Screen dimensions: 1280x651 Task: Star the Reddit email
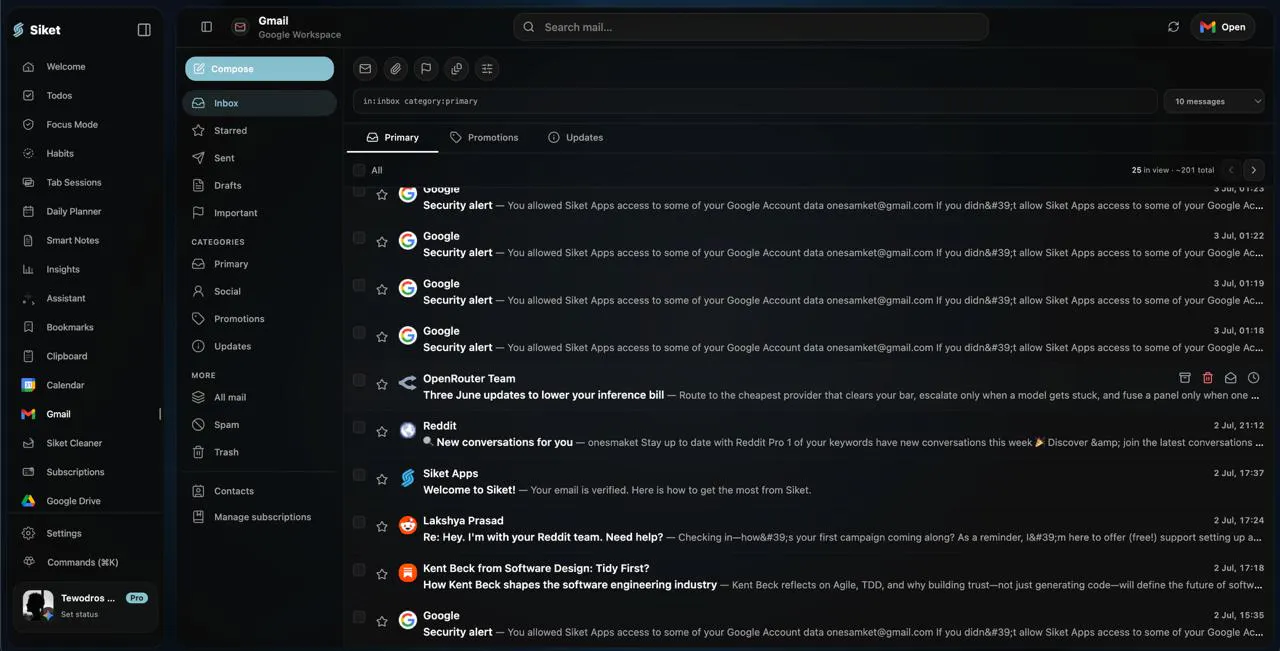[x=382, y=432]
